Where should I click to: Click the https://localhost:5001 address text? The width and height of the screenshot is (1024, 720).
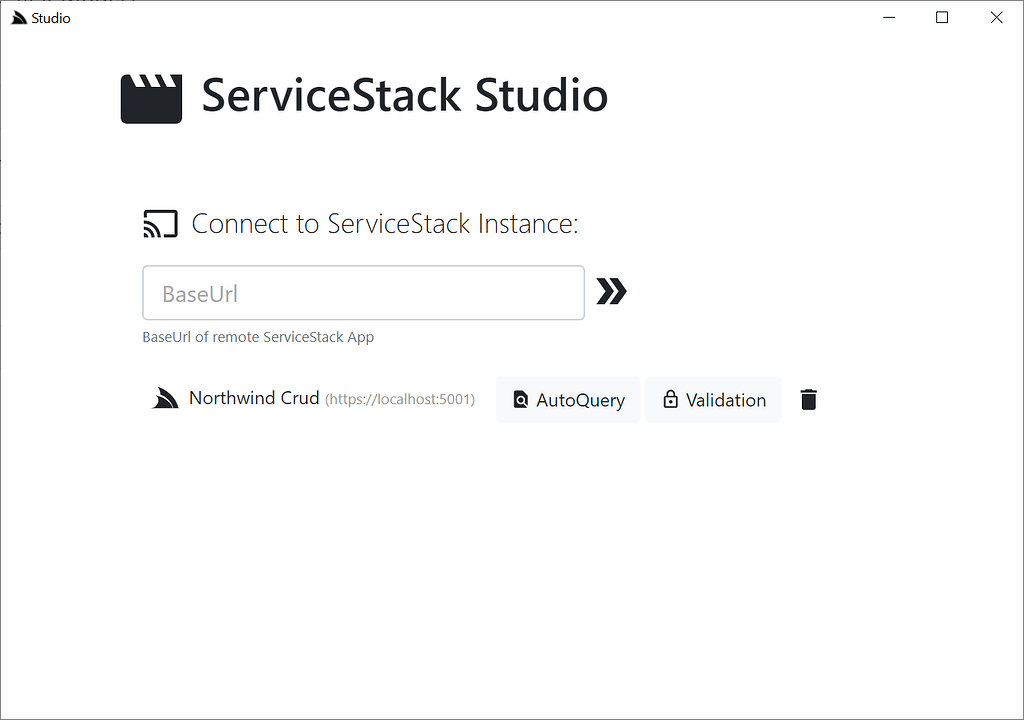(x=398, y=399)
